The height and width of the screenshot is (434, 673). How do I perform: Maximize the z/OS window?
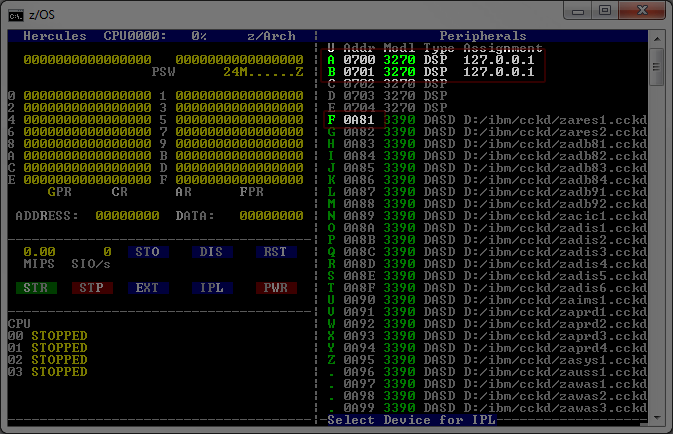tap(605, 11)
